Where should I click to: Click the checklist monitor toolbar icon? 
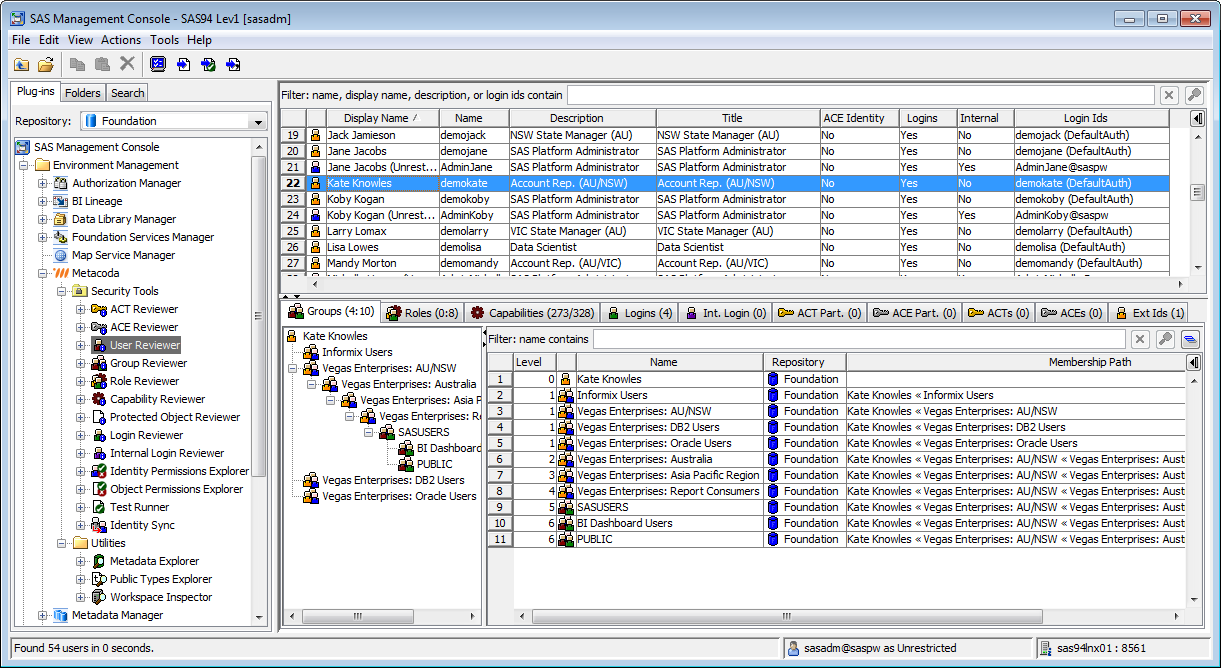[x=158, y=64]
